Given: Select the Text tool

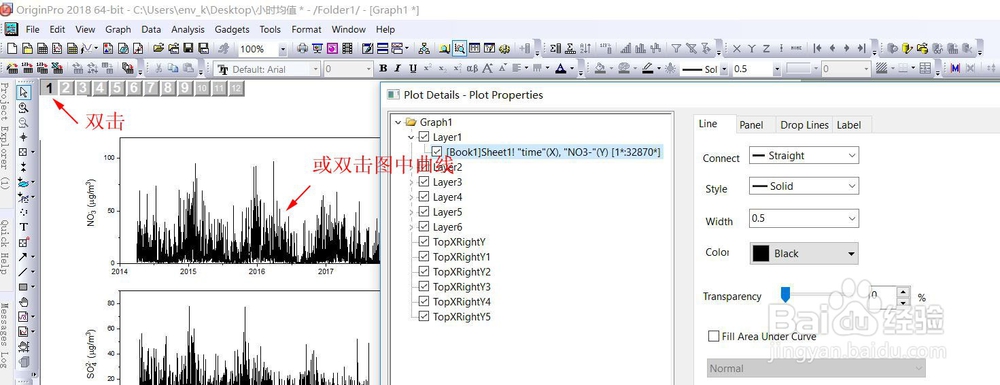Looking at the screenshot, I should click(24, 227).
